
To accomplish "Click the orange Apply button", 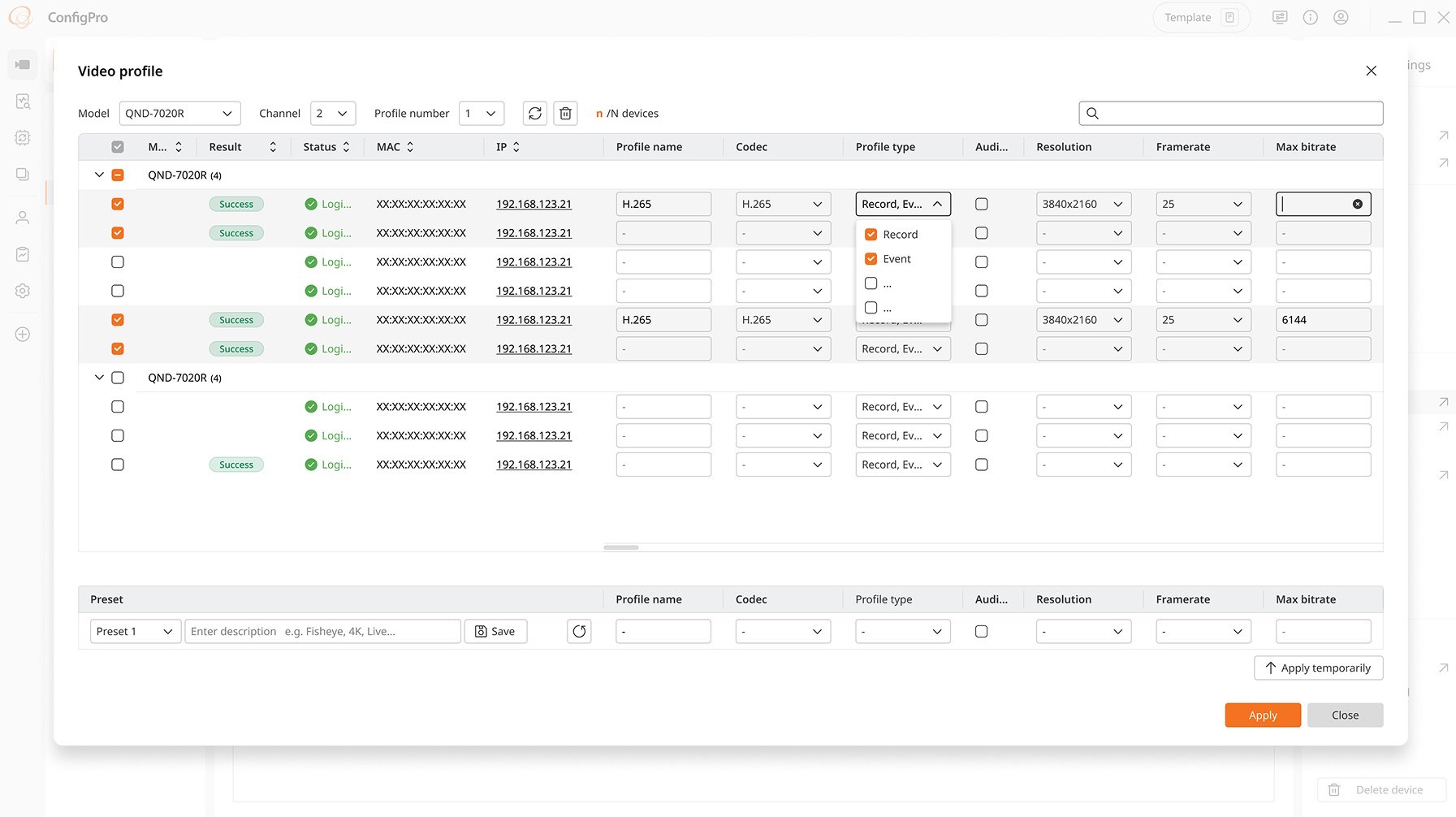I will click(x=1262, y=715).
